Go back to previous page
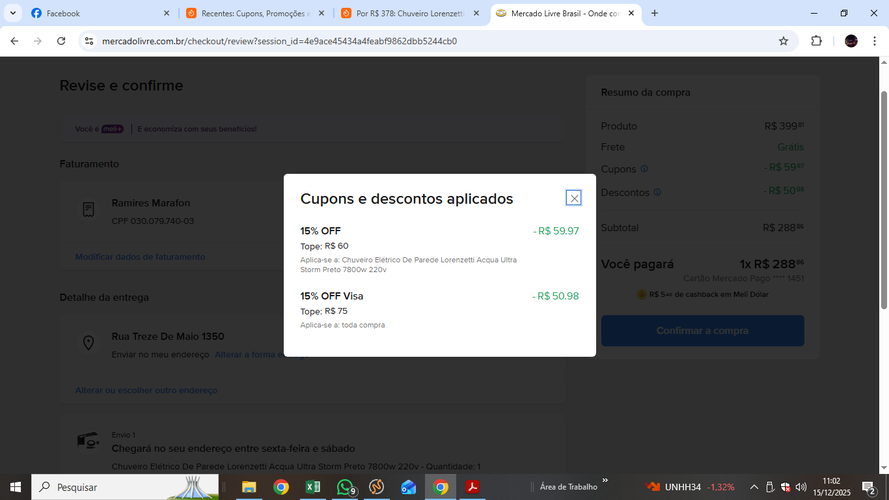 (14, 41)
